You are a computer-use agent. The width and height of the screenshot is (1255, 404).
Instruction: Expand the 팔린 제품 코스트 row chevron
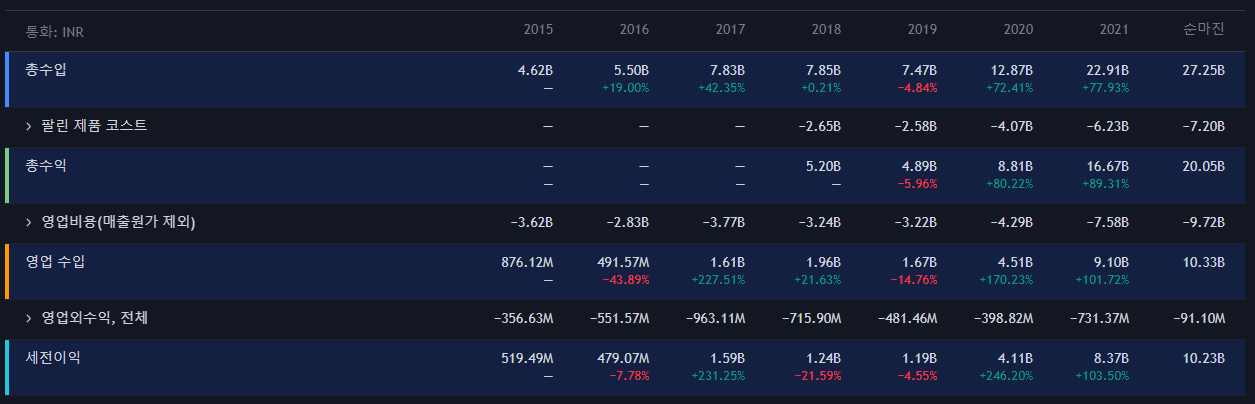pyautogui.click(x=29, y=126)
